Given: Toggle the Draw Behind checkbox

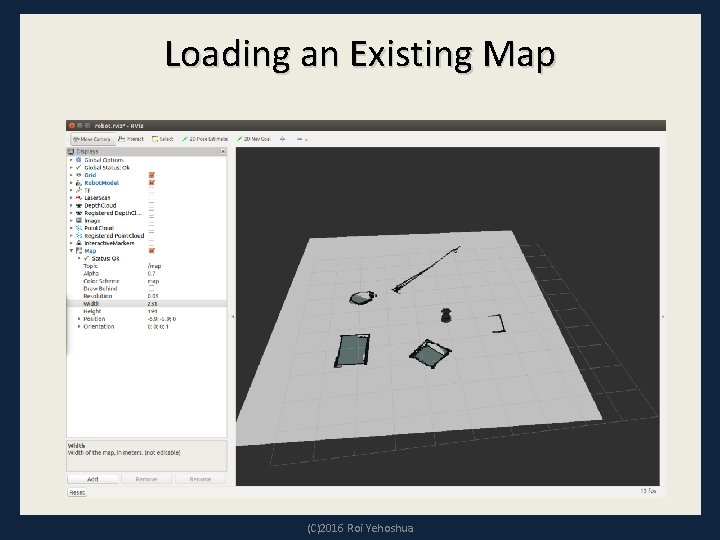Looking at the screenshot, I should (152, 288).
